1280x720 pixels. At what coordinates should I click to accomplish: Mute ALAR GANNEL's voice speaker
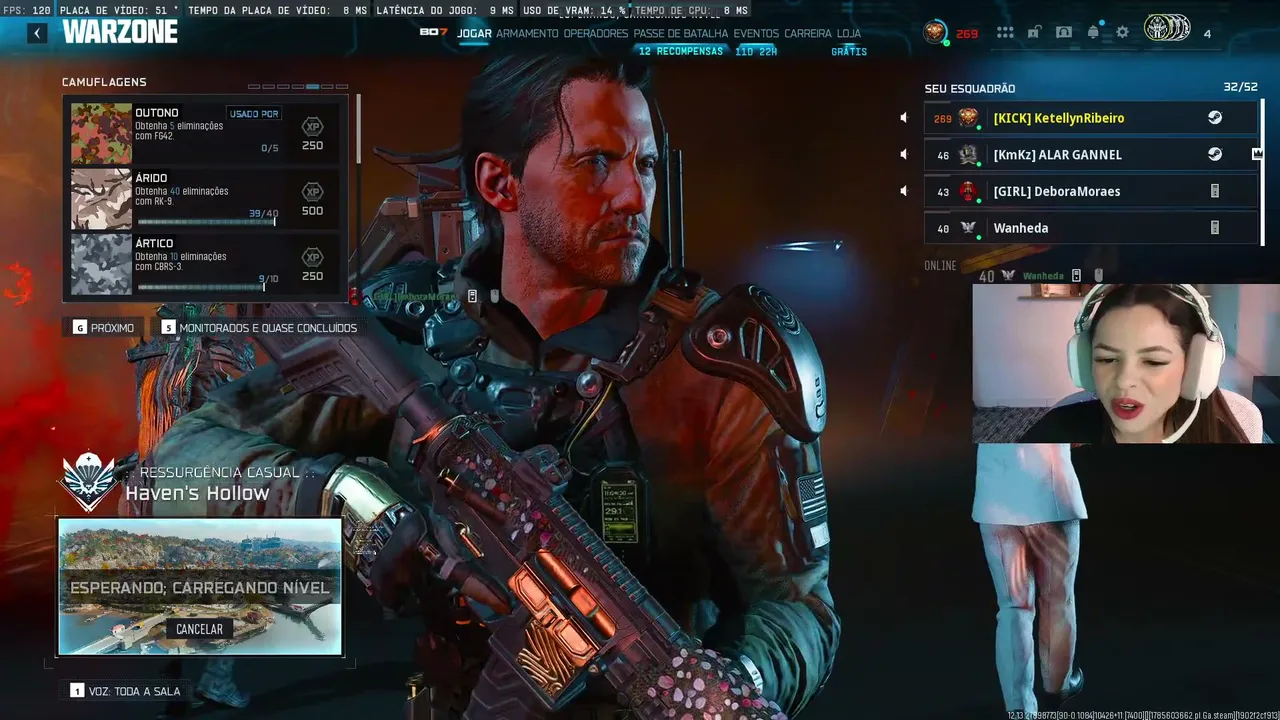click(x=904, y=154)
